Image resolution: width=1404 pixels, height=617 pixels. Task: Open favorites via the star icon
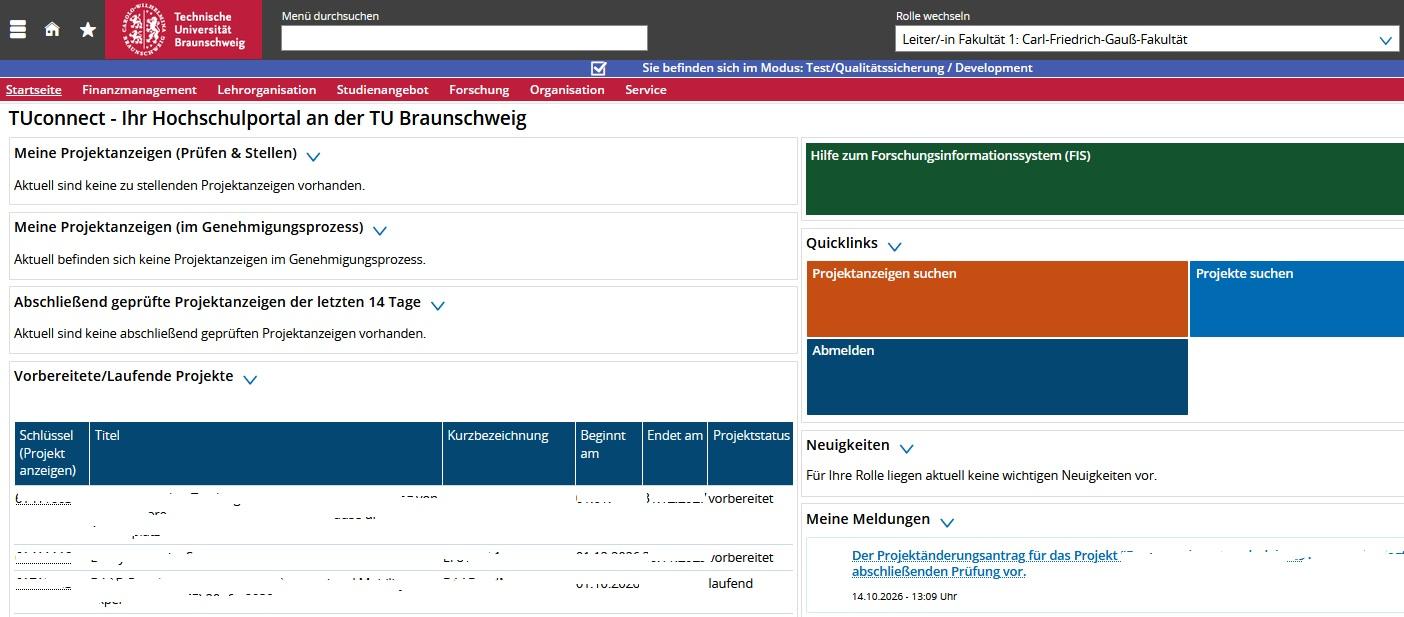[x=88, y=29]
